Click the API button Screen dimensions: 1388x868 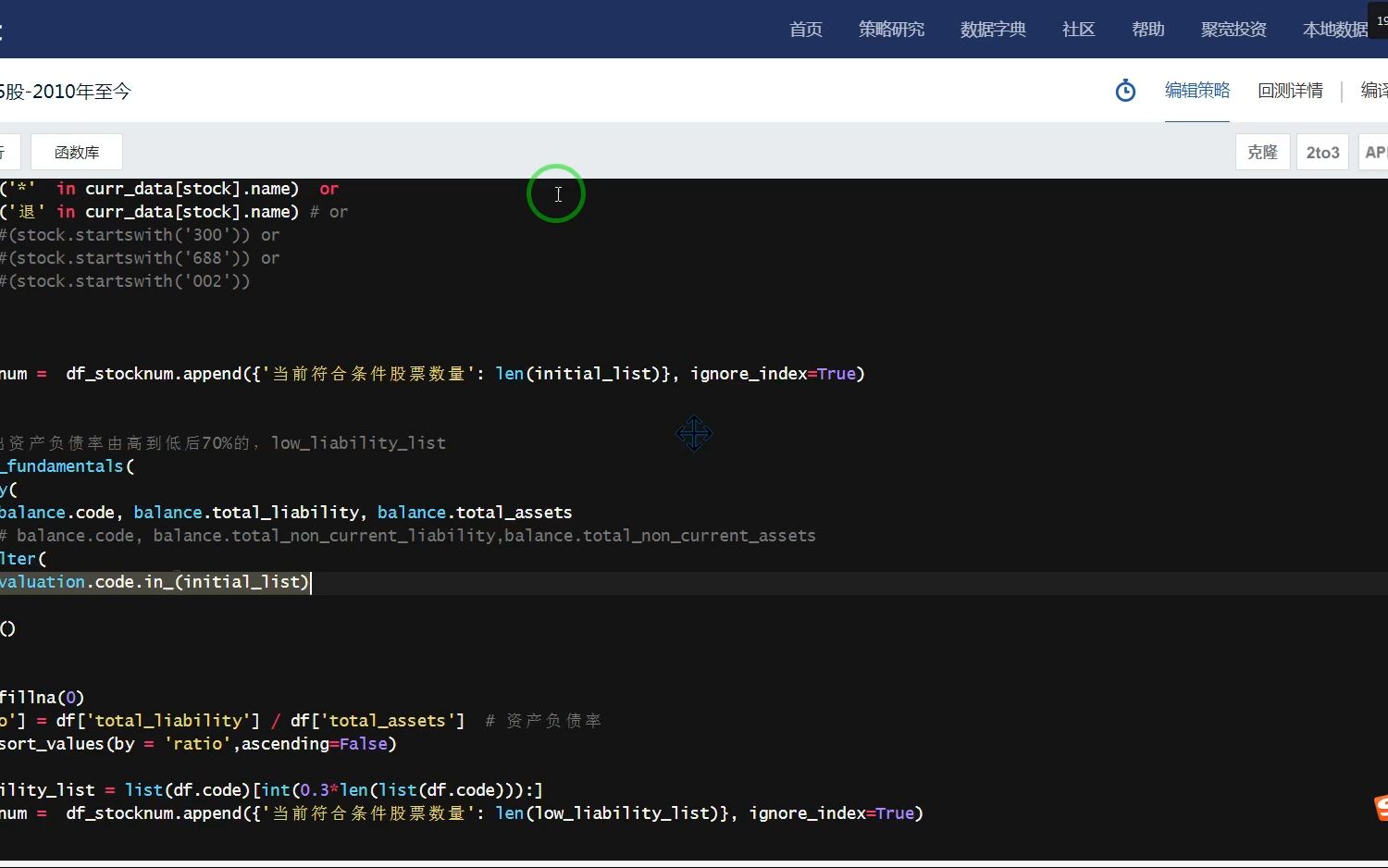1375,152
